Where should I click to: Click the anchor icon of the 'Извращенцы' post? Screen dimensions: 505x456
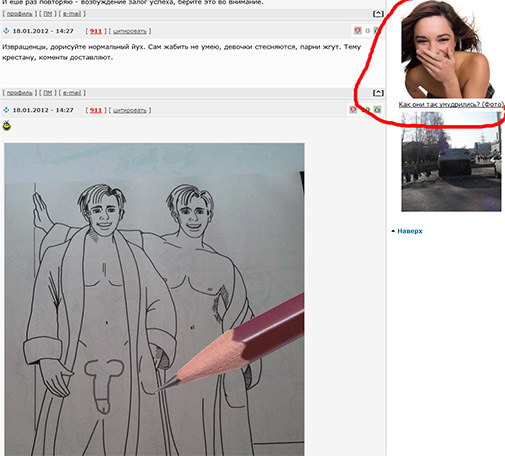click(6, 31)
